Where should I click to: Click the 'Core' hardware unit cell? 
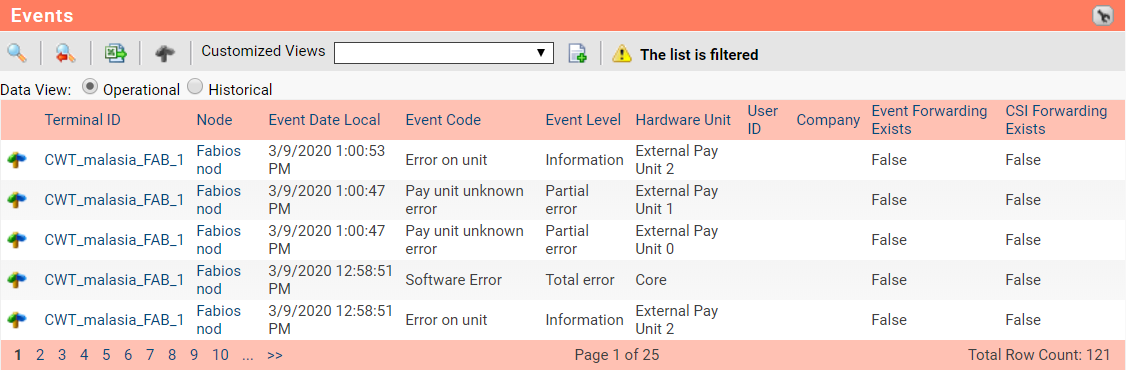[x=651, y=280]
